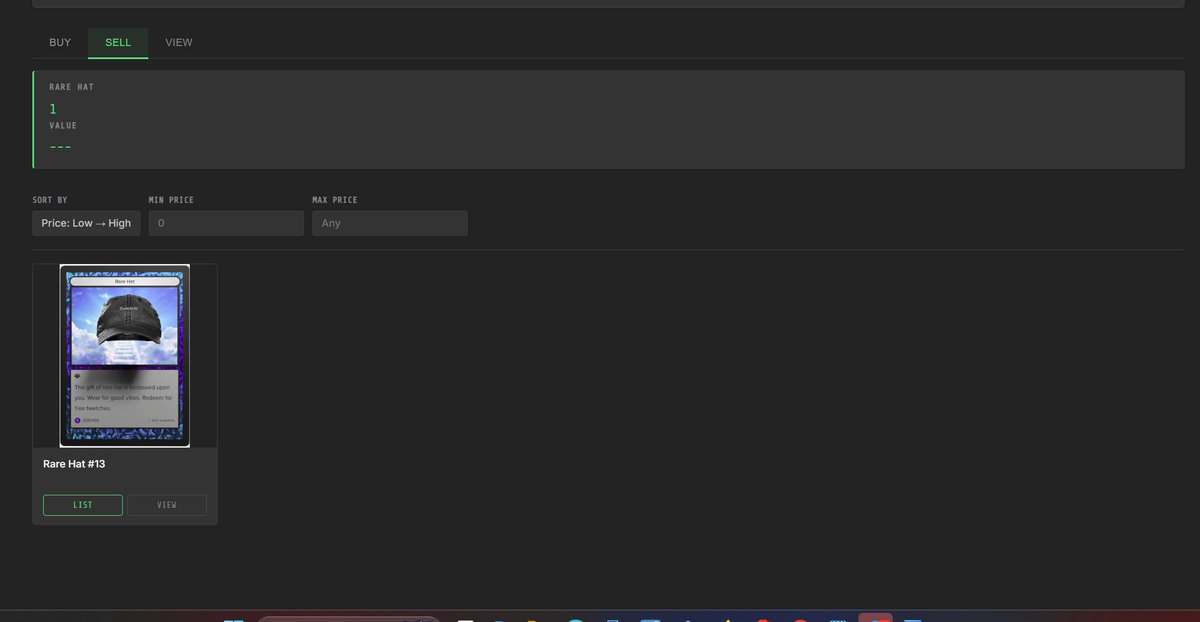Click the LIST button for Rare Hat #13
This screenshot has width=1200, height=622.
coord(83,505)
